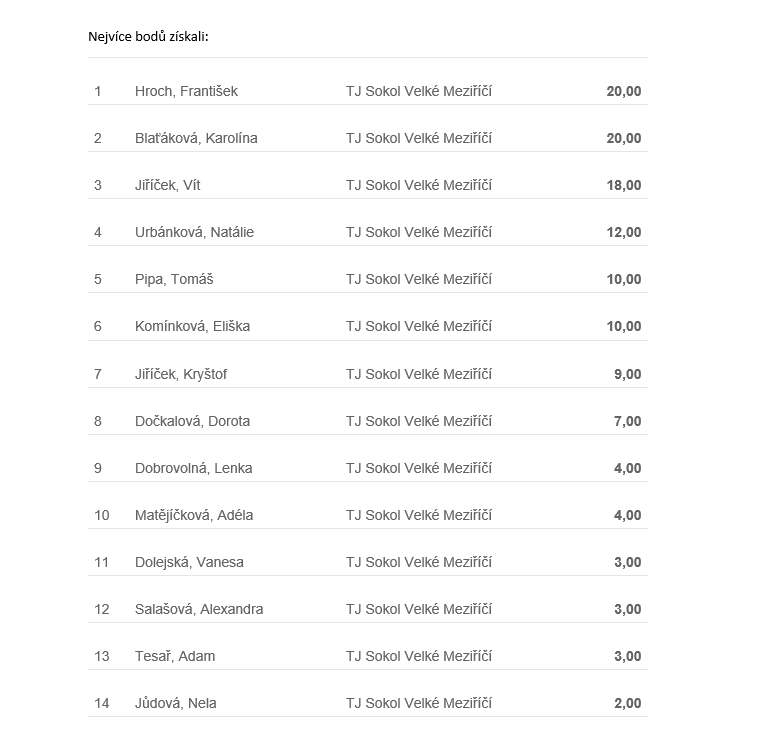
Task: Click Tesař, Adam name
Action: (175, 656)
